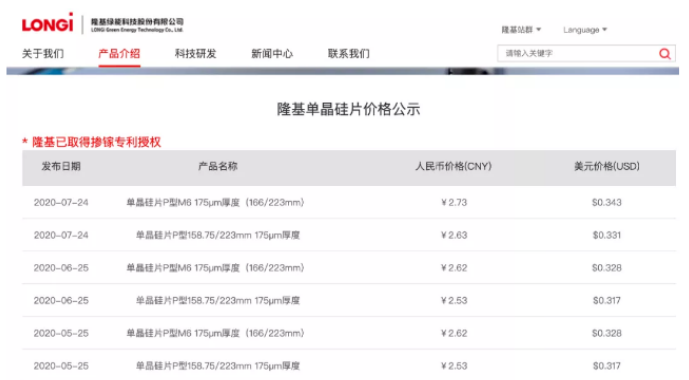Open the 隆基站群 dropdown
Screen dimensions: 689x380
521,29
